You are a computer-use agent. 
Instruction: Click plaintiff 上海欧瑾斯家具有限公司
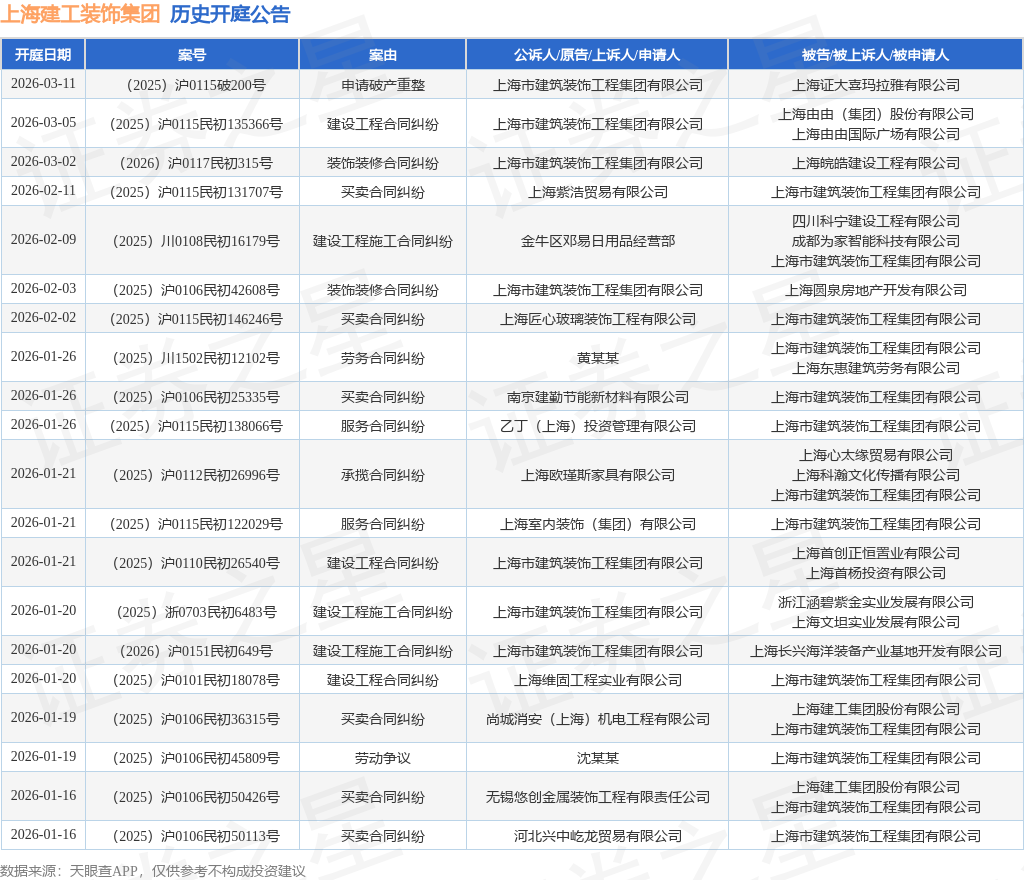tap(598, 475)
